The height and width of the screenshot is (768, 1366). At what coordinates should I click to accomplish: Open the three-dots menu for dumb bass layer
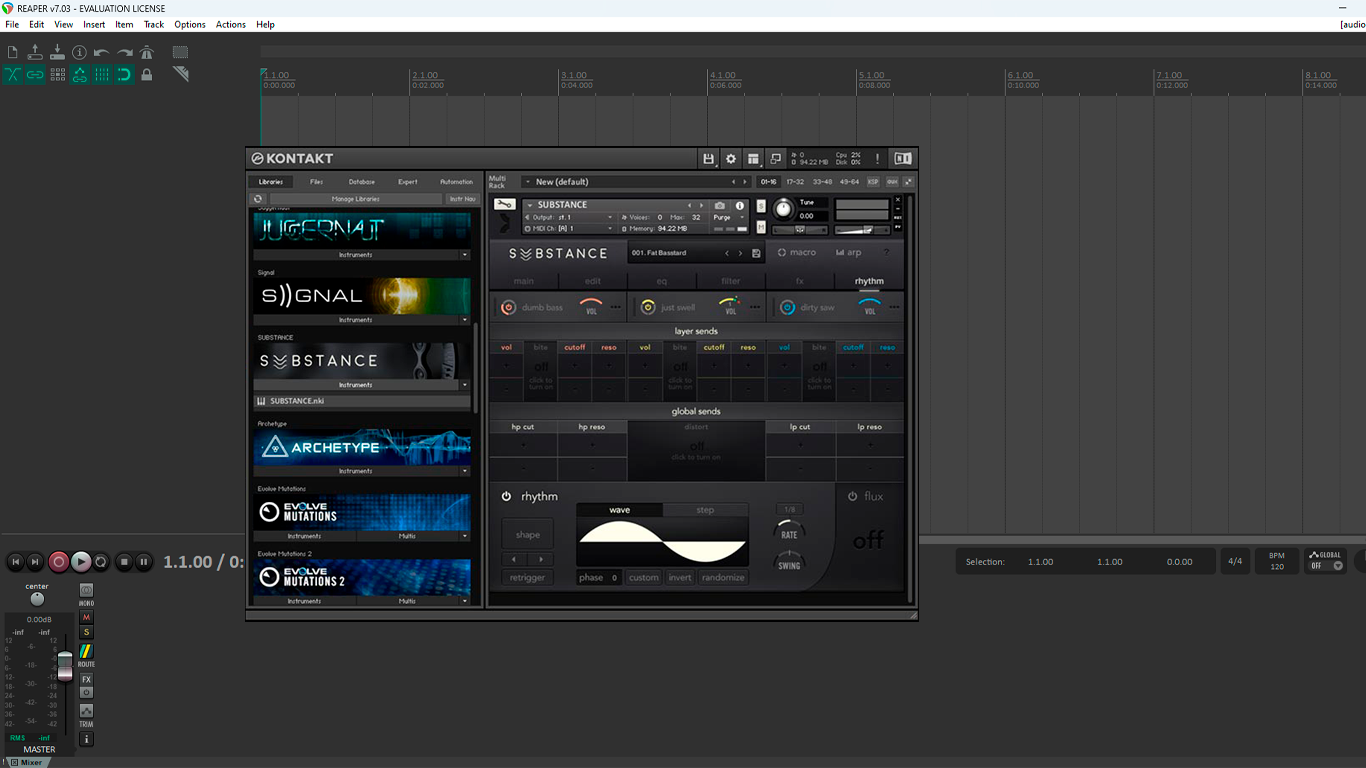pyautogui.click(x=616, y=308)
